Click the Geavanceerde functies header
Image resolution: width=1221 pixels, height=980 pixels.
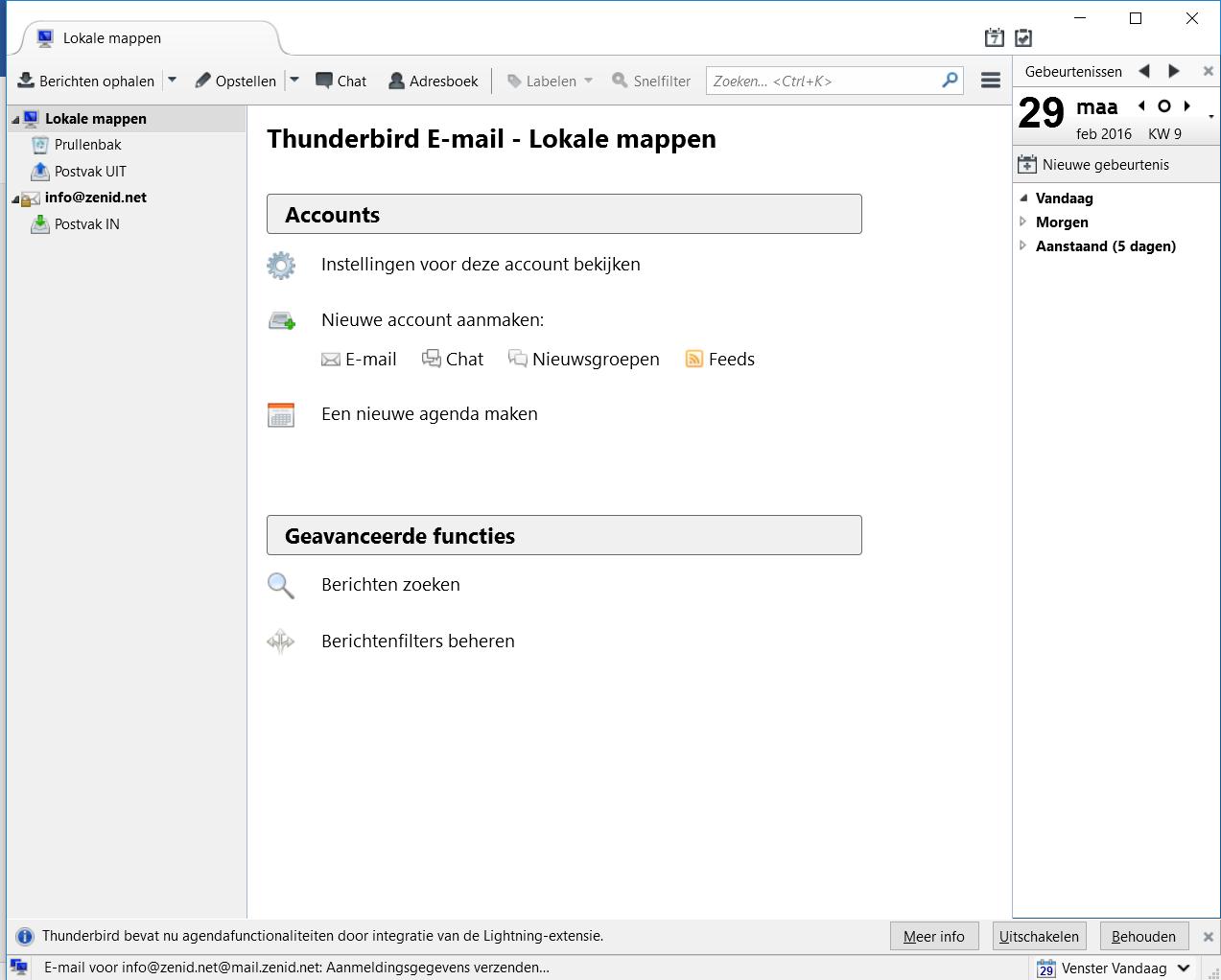[x=564, y=535]
